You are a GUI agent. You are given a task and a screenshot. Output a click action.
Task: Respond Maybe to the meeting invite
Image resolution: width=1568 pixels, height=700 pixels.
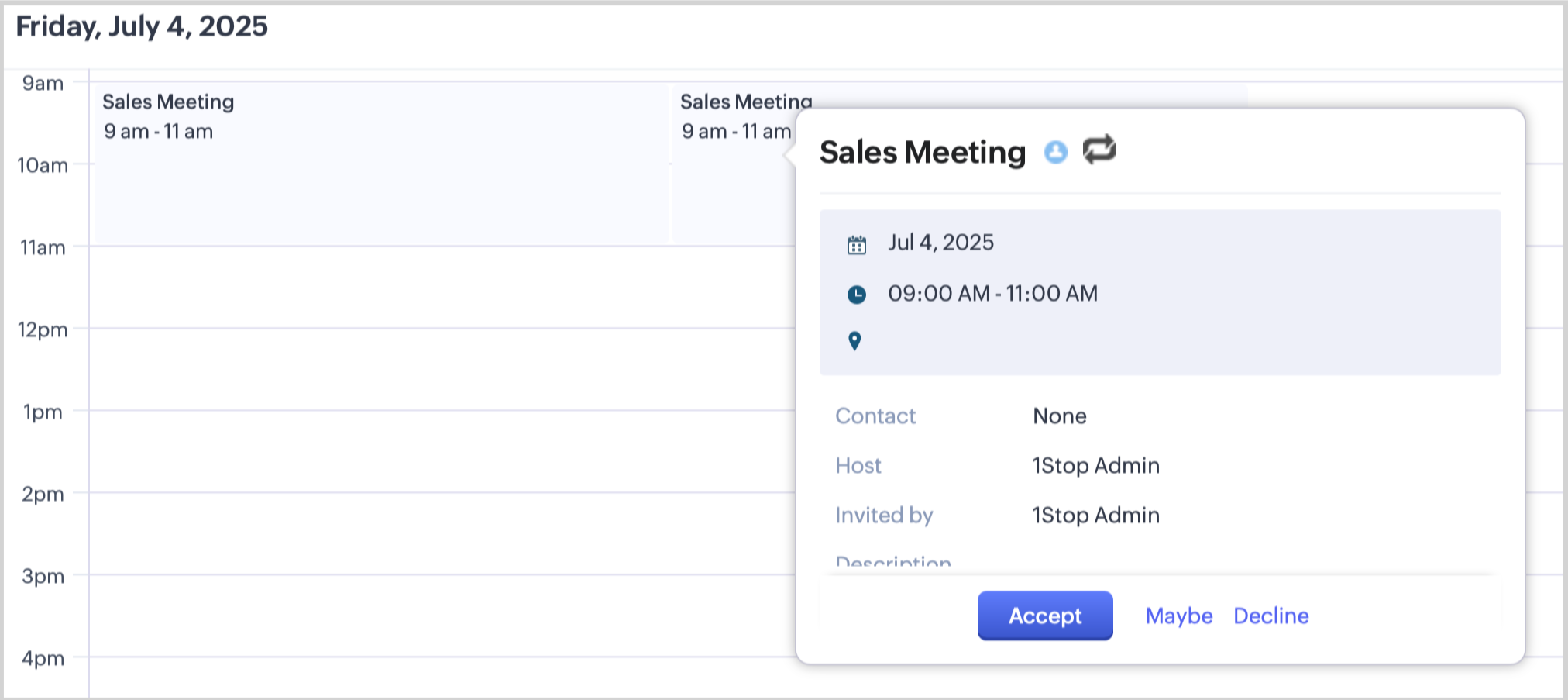pos(1178,616)
